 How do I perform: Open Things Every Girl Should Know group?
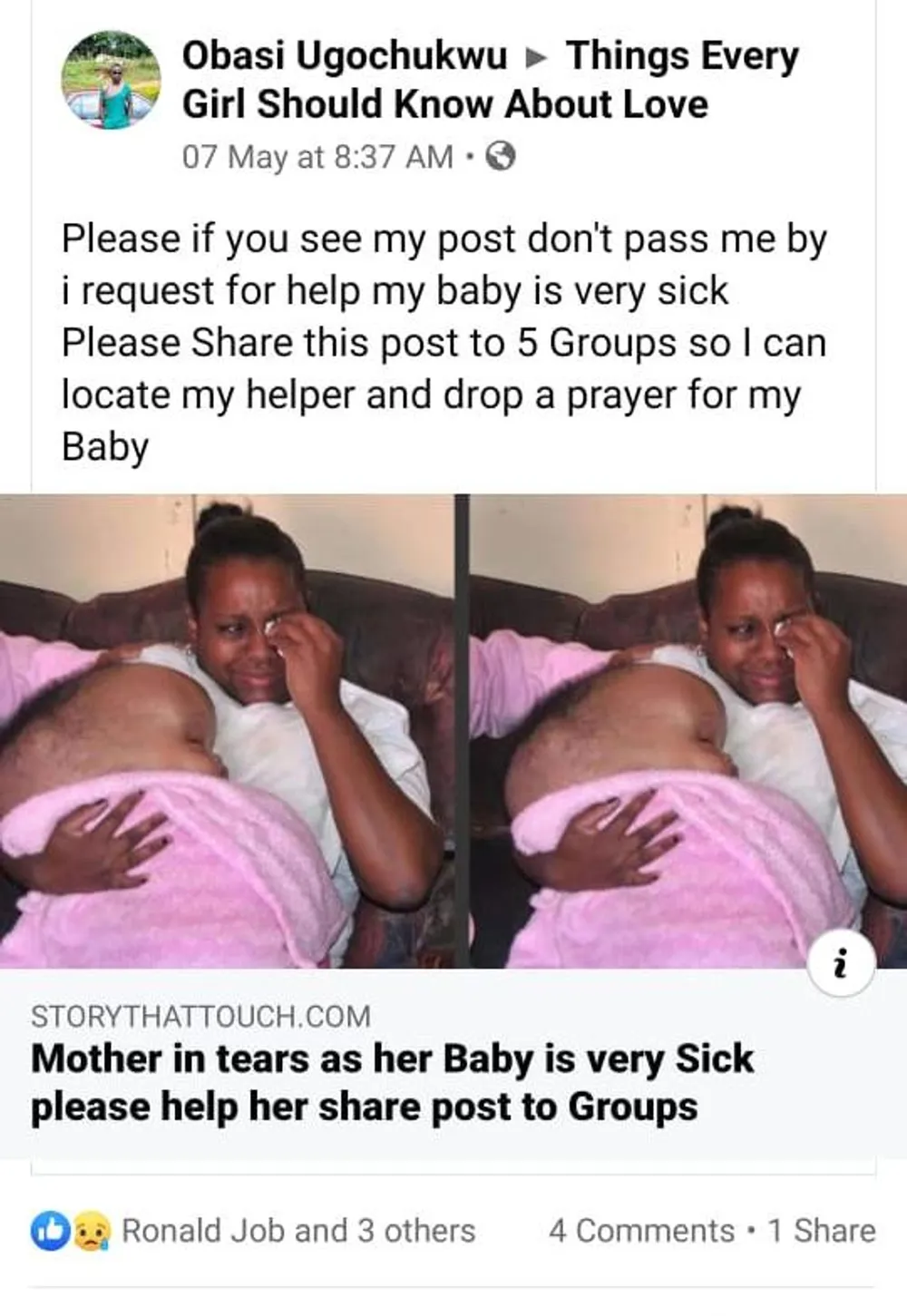pos(491,80)
